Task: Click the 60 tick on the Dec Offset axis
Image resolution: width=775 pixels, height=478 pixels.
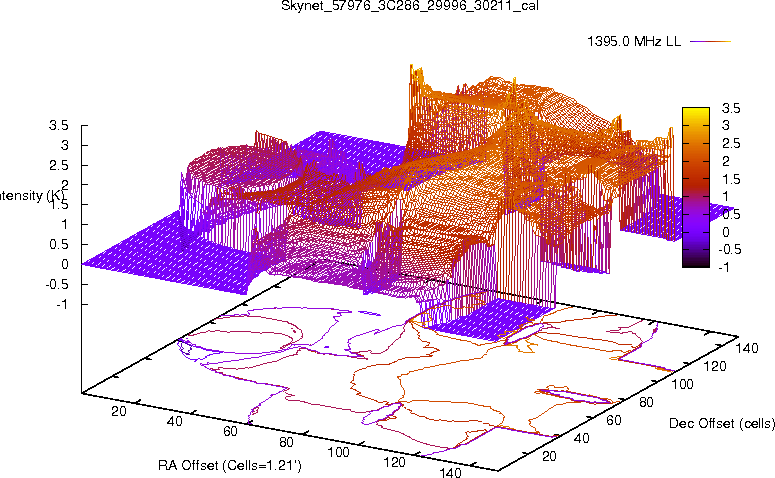Action: tap(613, 420)
